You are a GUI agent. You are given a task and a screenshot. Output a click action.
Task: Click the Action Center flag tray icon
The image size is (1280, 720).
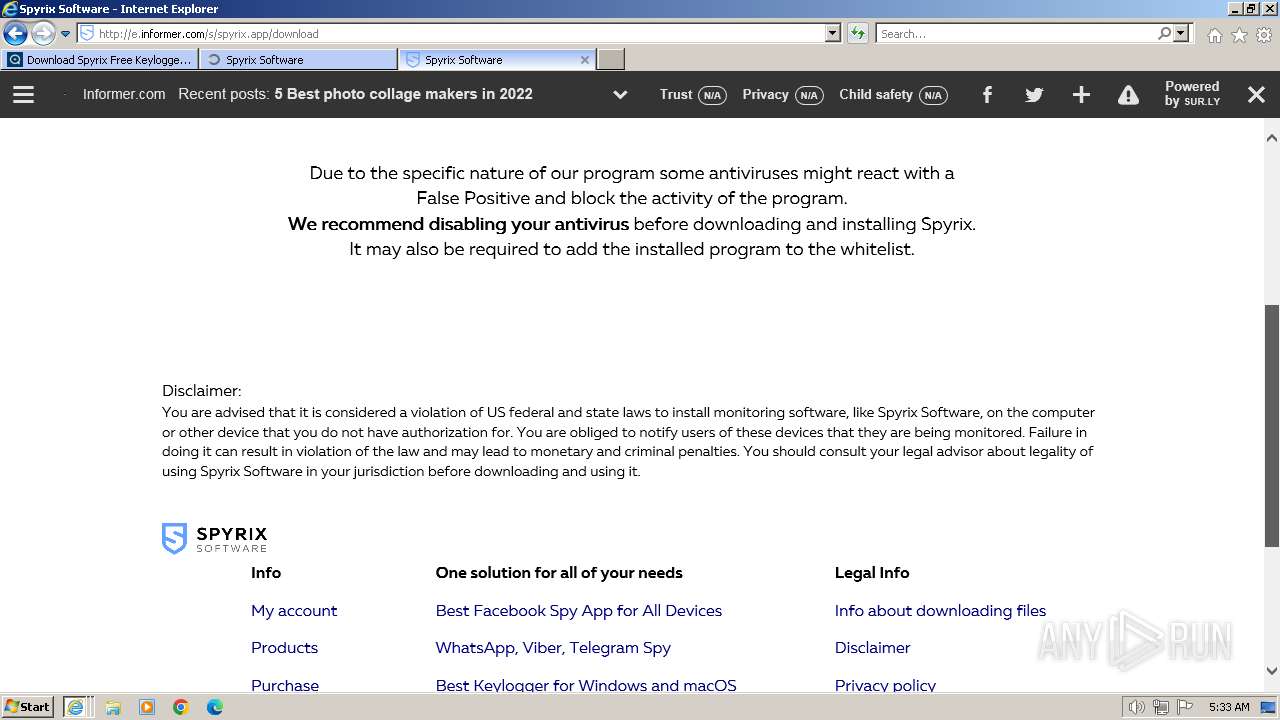pyautogui.click(x=1185, y=707)
